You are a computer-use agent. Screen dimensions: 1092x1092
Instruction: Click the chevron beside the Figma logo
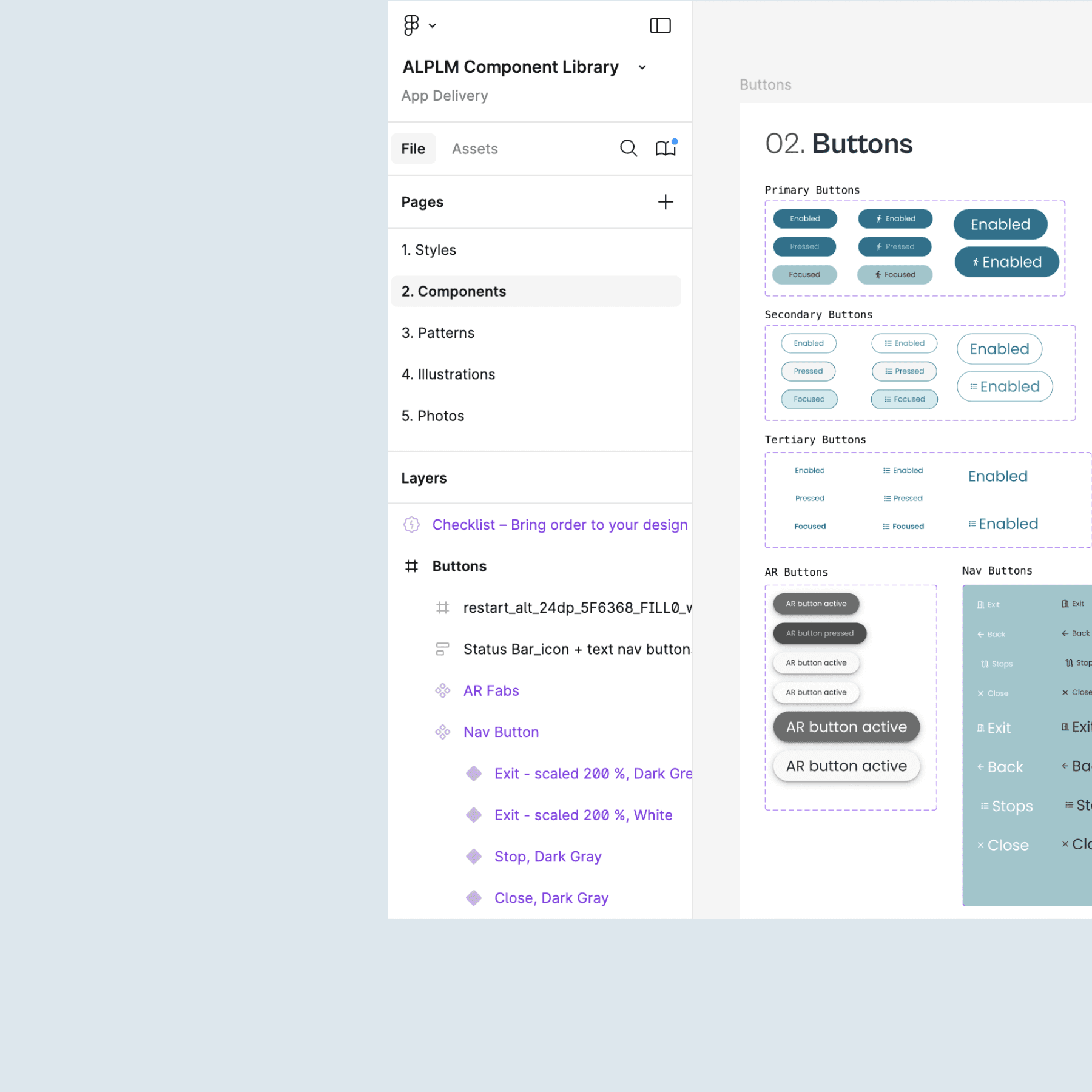(432, 25)
